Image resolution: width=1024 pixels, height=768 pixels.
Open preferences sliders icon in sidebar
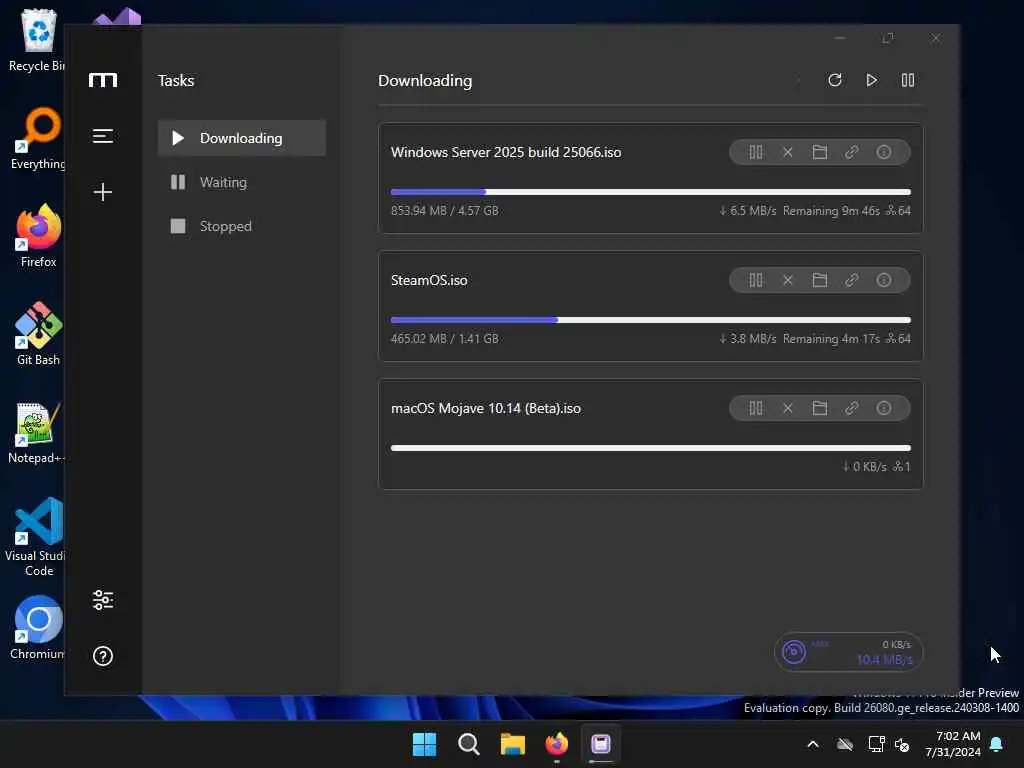[103, 600]
